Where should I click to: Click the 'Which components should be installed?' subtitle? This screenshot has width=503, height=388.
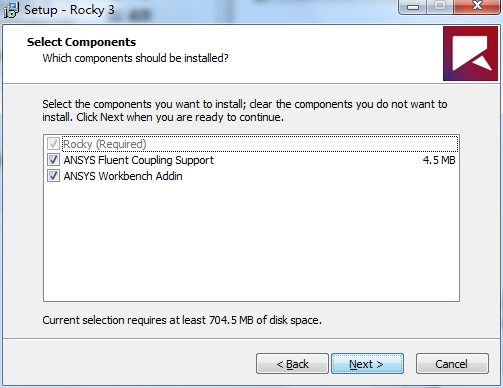coord(135,58)
